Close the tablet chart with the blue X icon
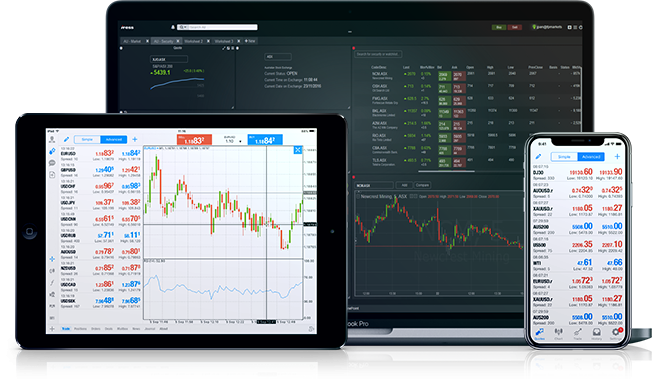652x383 pixels. coord(298,150)
